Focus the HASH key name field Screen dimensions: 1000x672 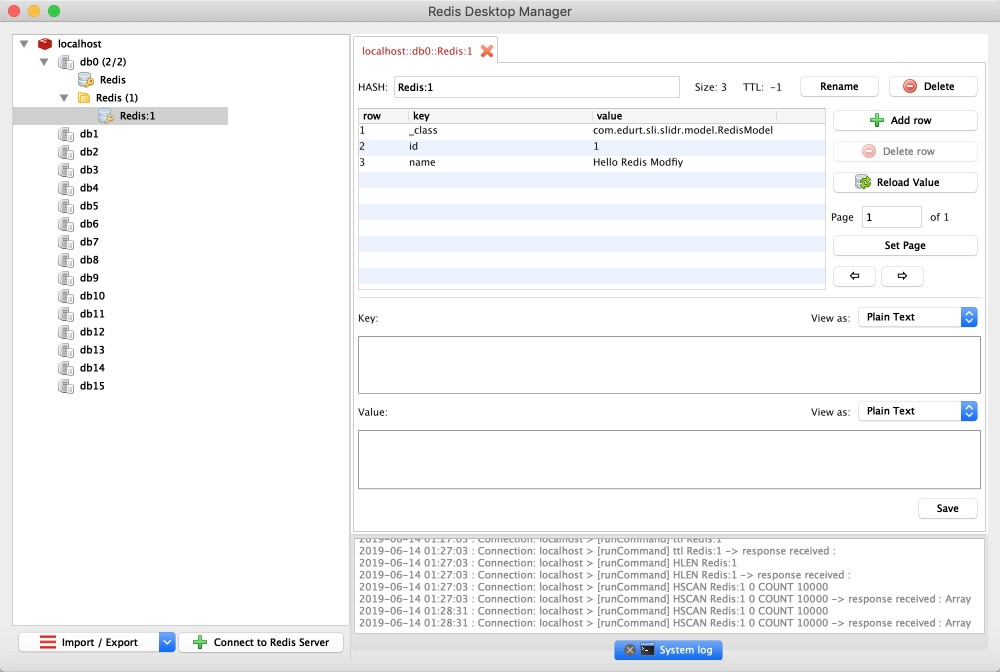tap(536, 87)
